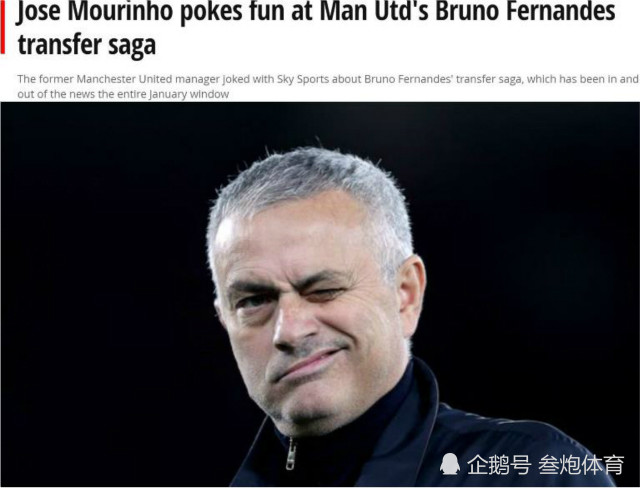Viewport: 640px width, 488px height.
Task: Click "Bruno Fernandes" in the headline
Action: (525, 11)
